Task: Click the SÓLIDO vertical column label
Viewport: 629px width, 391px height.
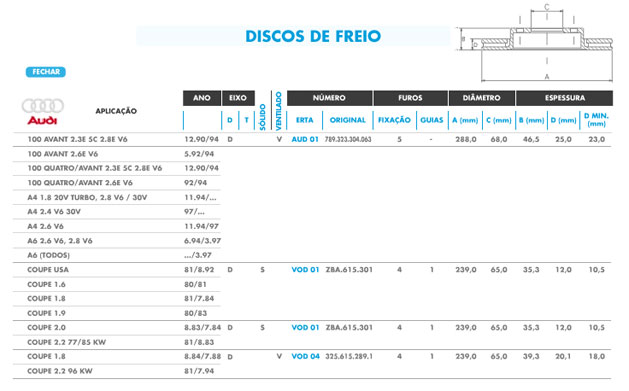Action: [x=262, y=117]
